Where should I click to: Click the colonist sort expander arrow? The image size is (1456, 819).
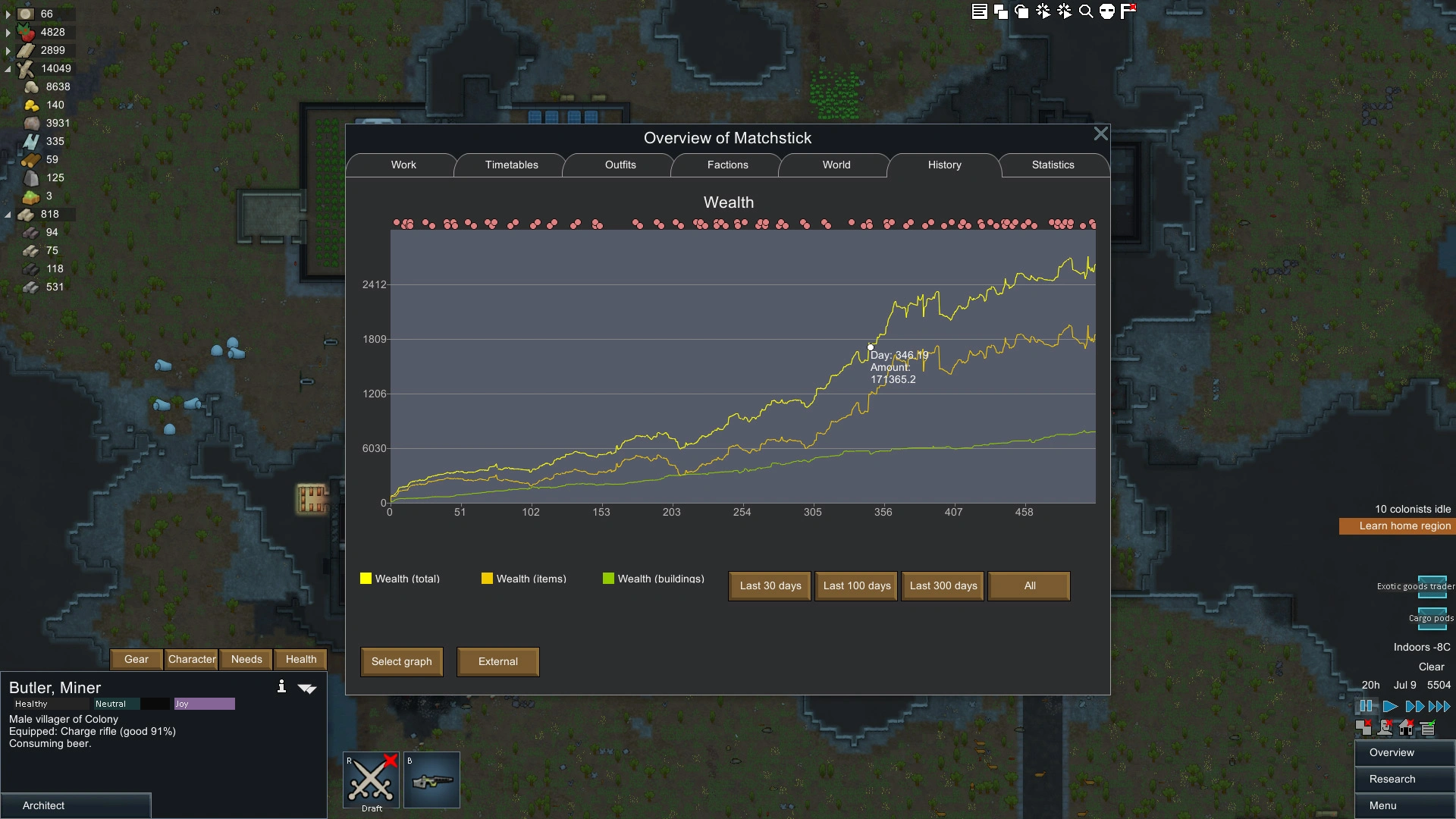pyautogui.click(x=307, y=688)
